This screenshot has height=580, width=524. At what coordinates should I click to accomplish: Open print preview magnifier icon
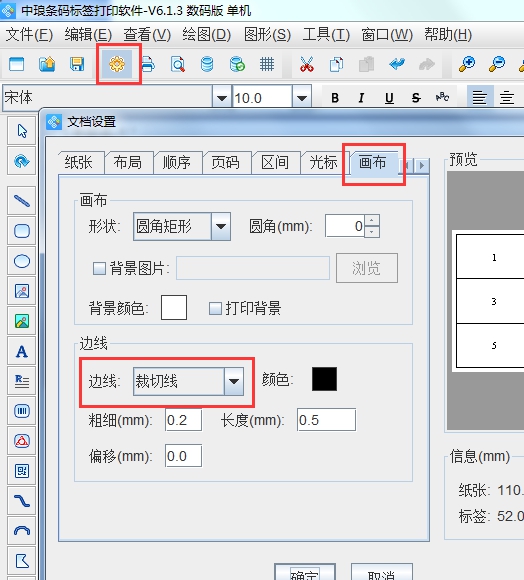click(178, 64)
